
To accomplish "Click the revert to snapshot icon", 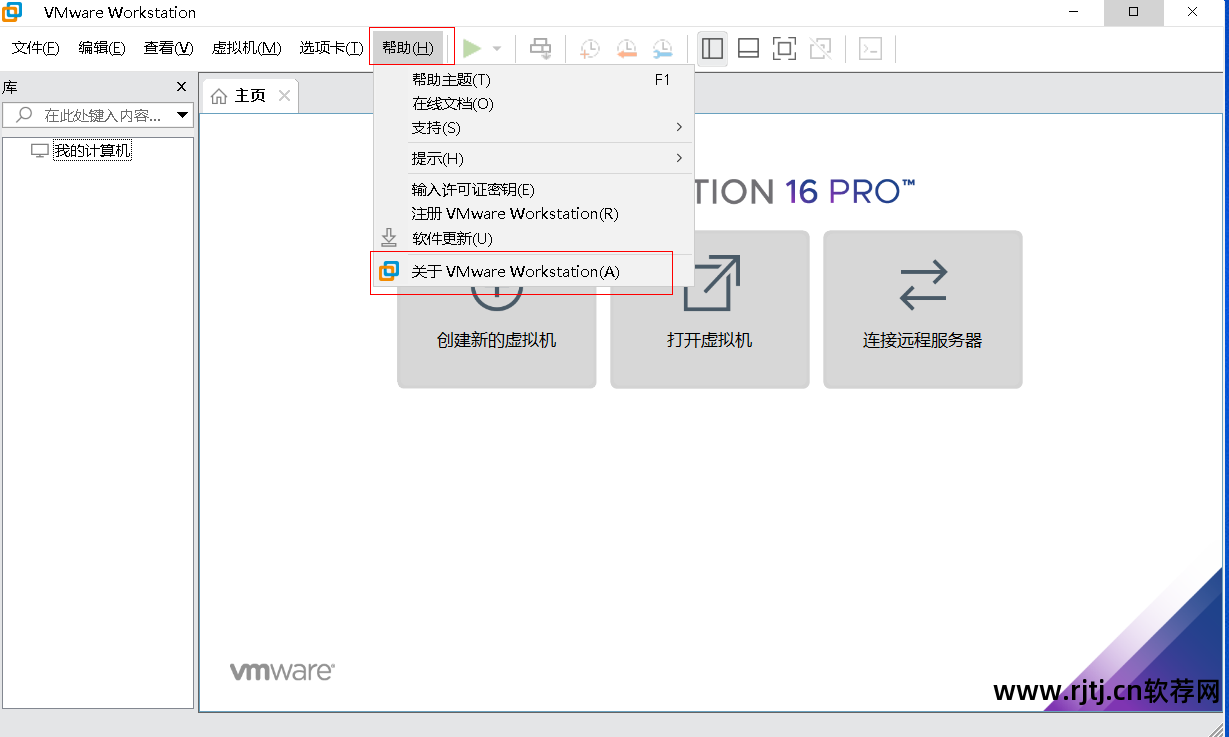I will click(627, 48).
